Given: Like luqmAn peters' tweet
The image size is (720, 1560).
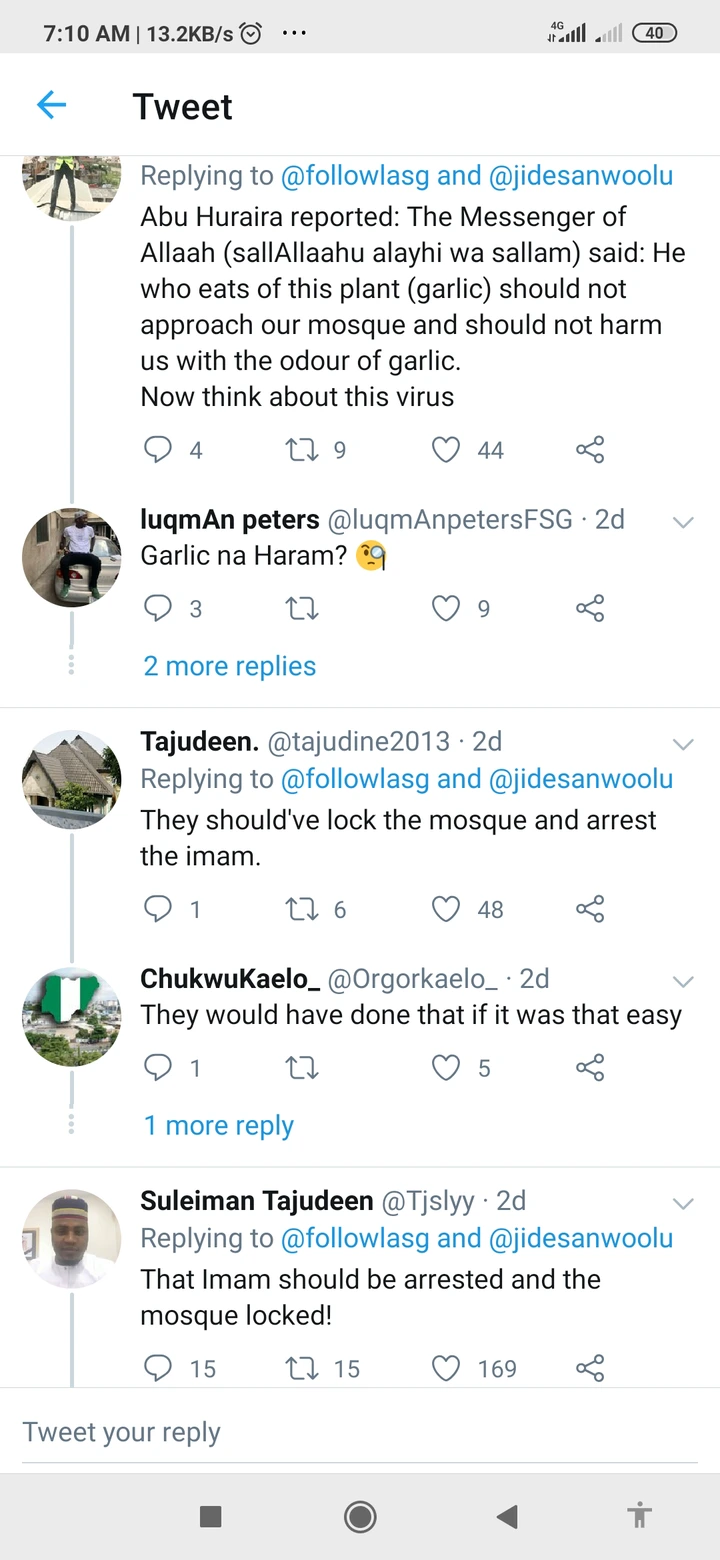Looking at the screenshot, I should [446, 608].
